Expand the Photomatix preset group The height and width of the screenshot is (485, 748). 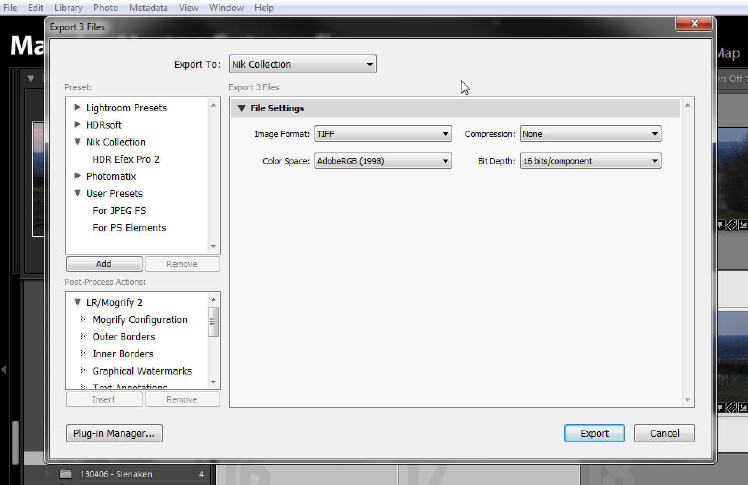(x=77, y=176)
